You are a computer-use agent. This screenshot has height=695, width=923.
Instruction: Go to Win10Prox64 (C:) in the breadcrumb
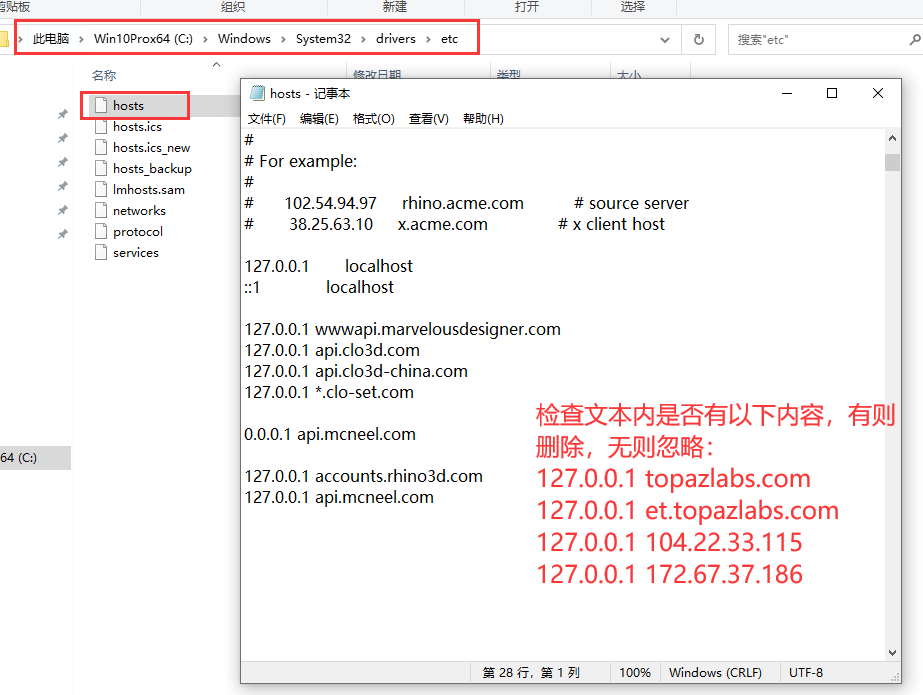[x=143, y=39]
